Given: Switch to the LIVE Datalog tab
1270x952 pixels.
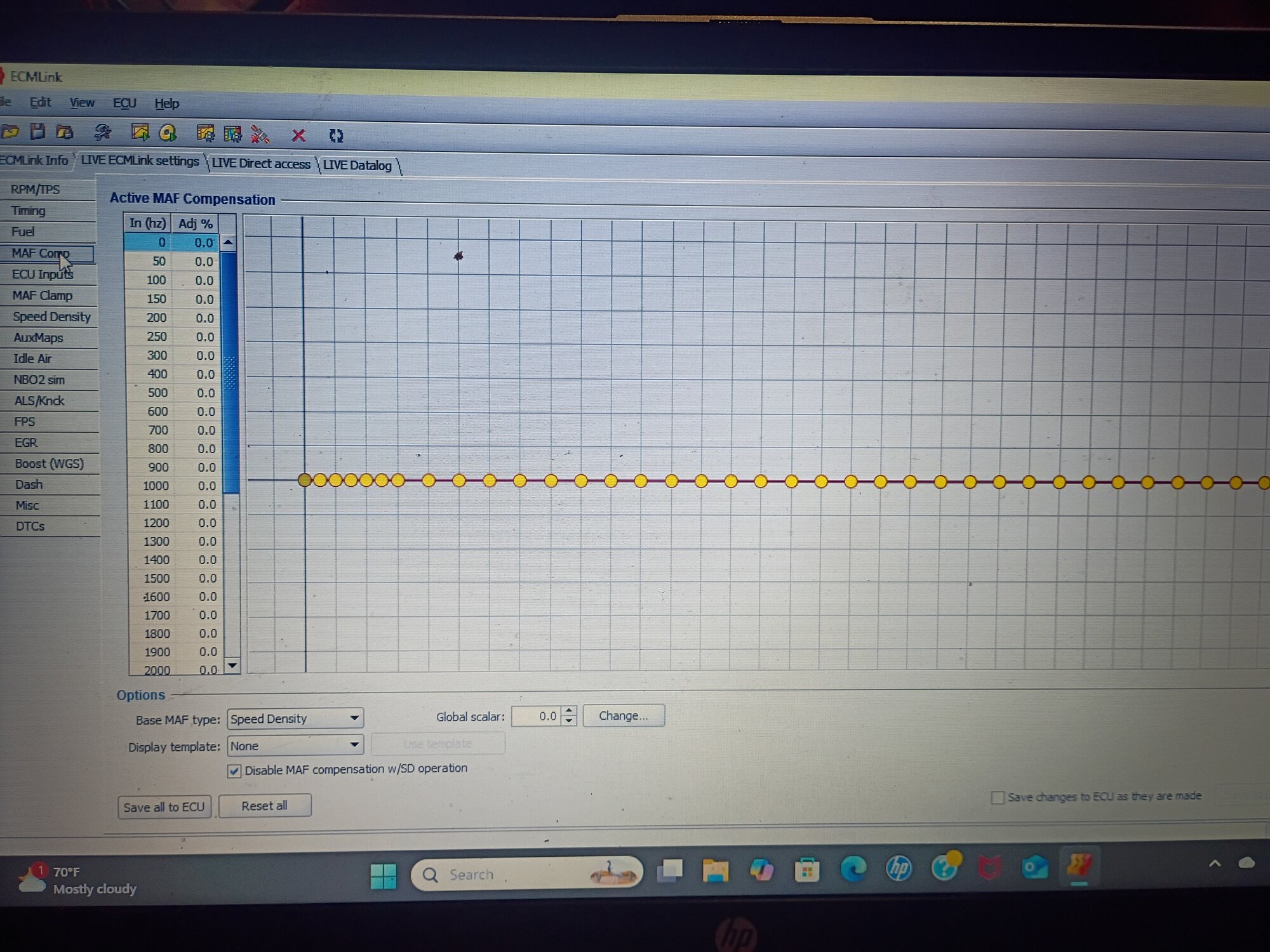Looking at the screenshot, I should [358, 165].
